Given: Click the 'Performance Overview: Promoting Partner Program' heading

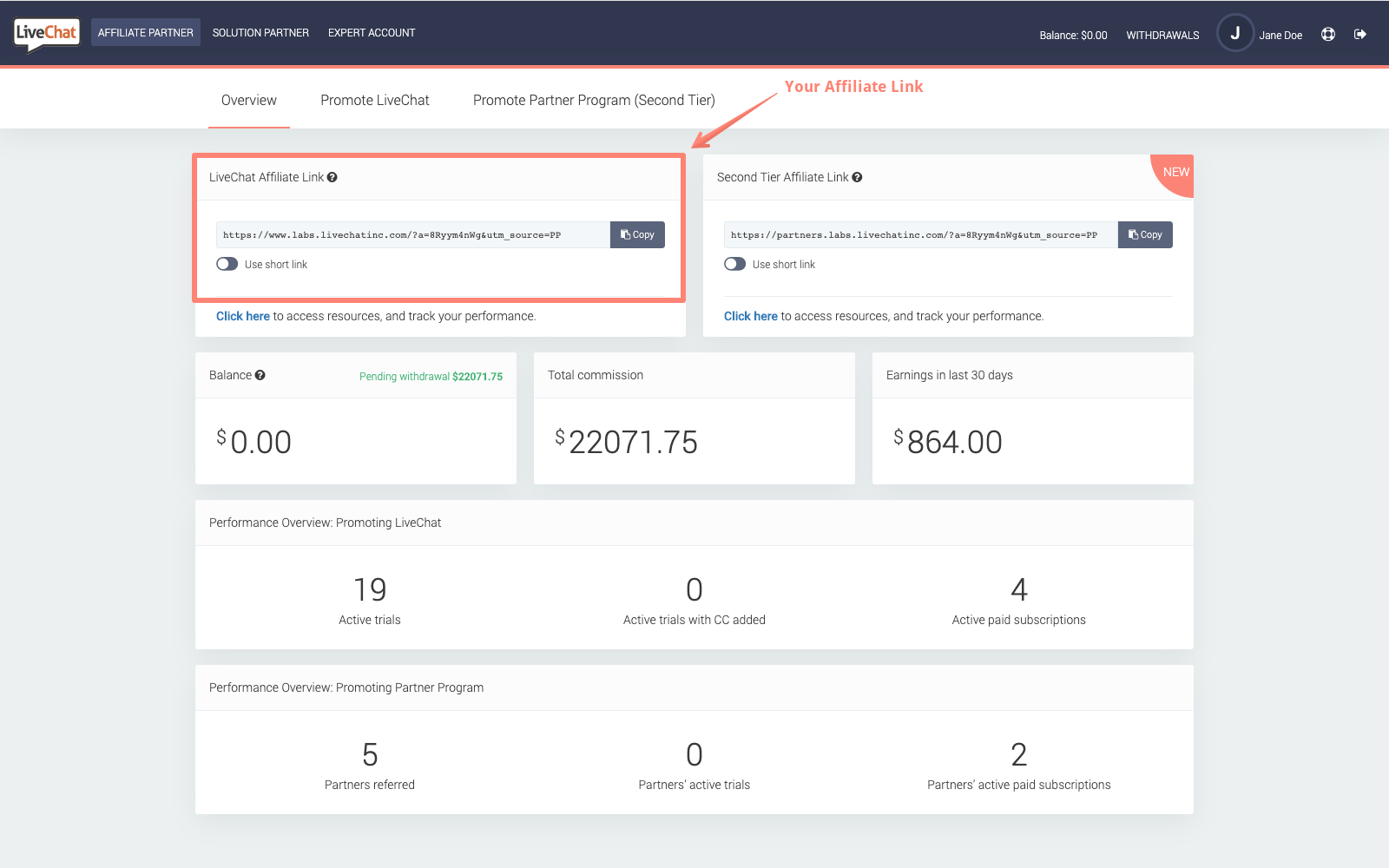Looking at the screenshot, I should [346, 687].
